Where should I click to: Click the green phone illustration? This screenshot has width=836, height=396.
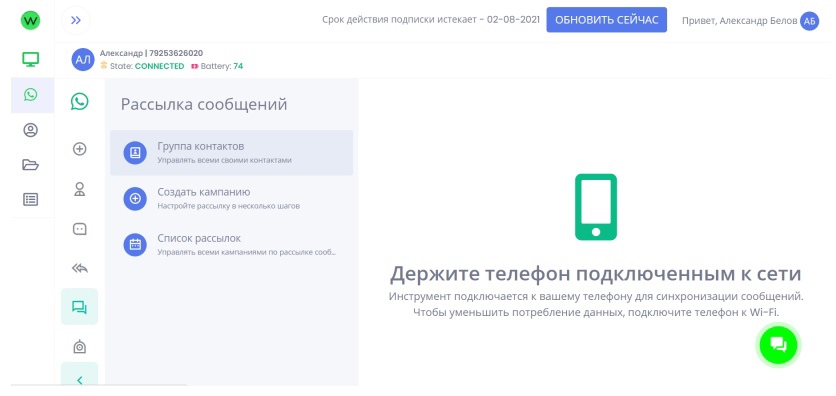pos(596,207)
